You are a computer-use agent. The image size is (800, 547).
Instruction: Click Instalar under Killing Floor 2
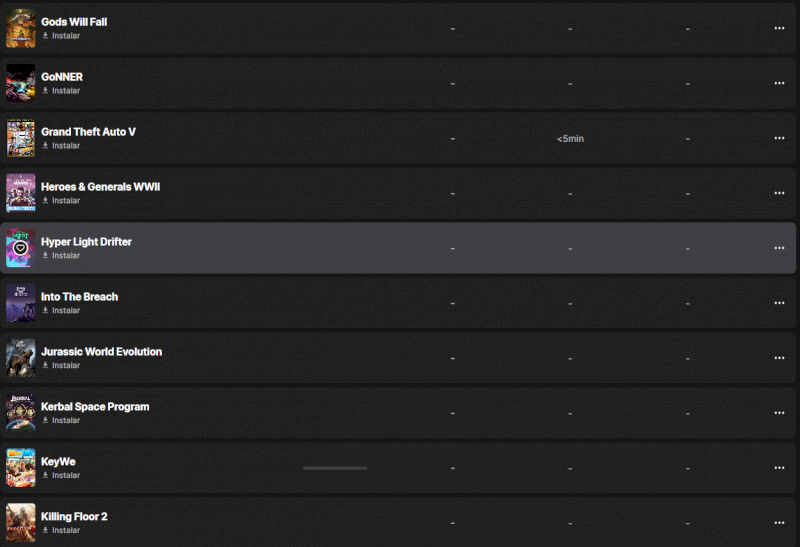[61, 531]
